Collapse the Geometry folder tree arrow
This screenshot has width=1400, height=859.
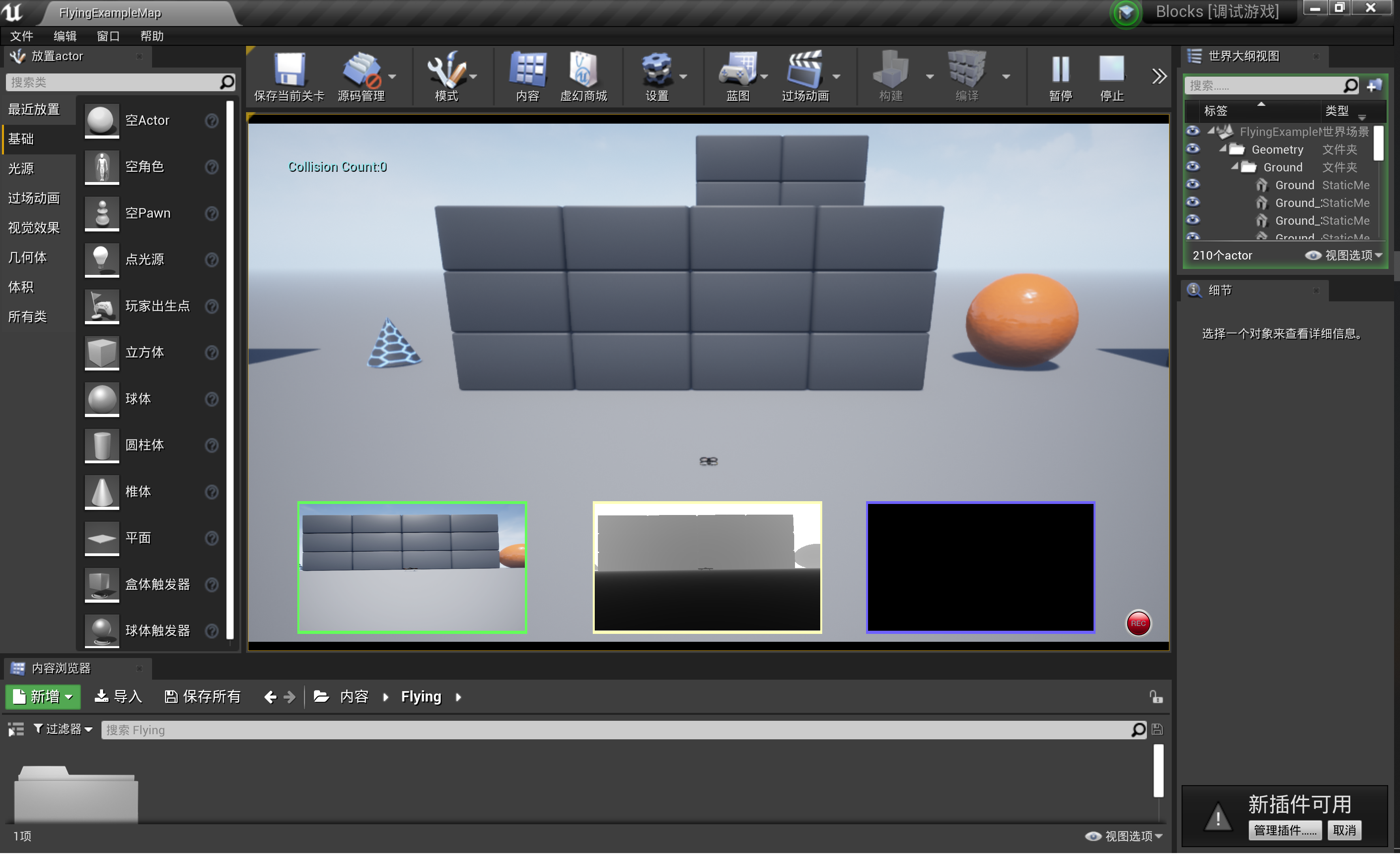pyautogui.click(x=1223, y=149)
